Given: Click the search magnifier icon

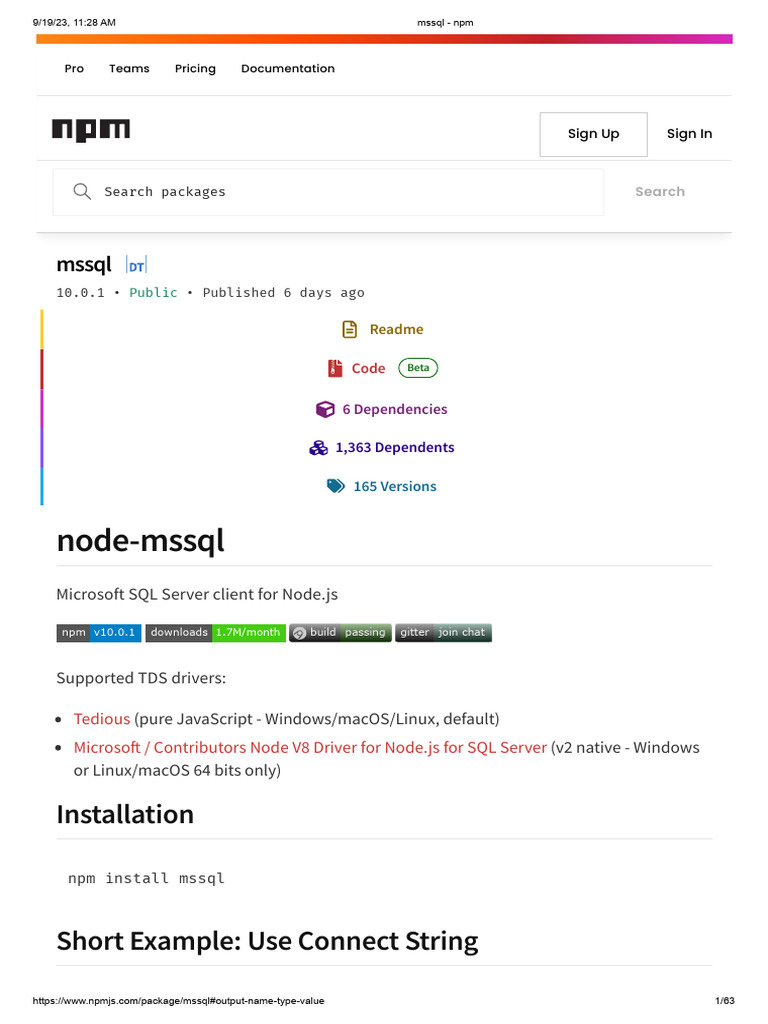Looking at the screenshot, I should (83, 191).
